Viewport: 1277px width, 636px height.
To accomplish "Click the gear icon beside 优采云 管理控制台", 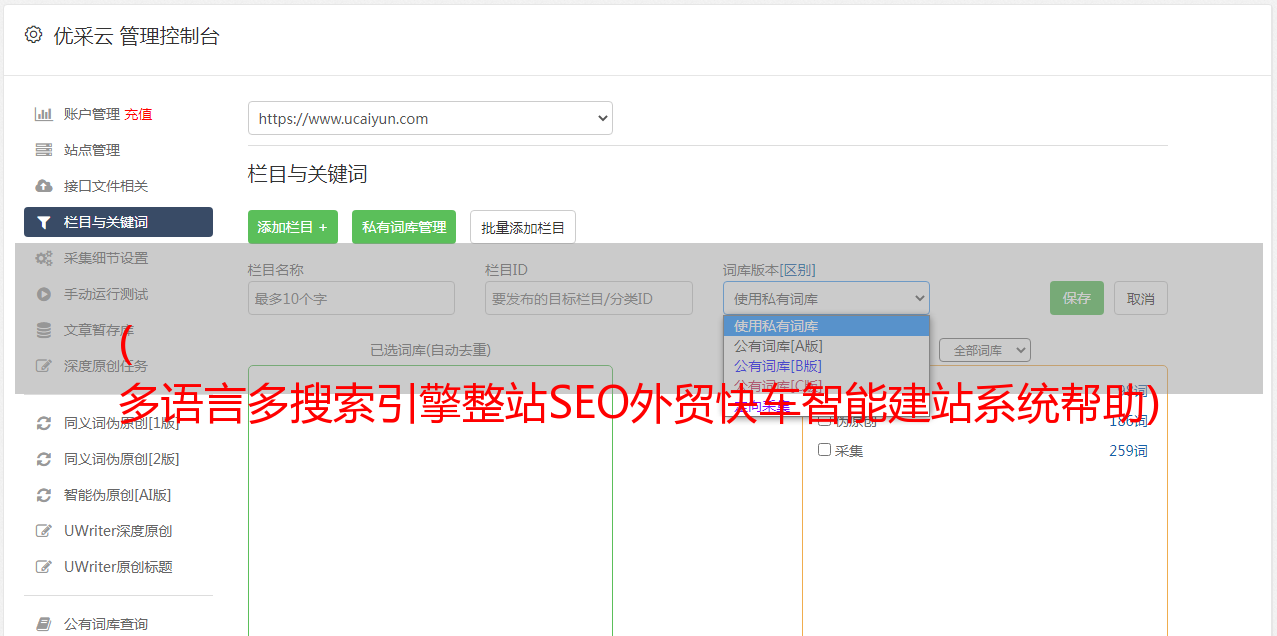I will click(x=33, y=35).
